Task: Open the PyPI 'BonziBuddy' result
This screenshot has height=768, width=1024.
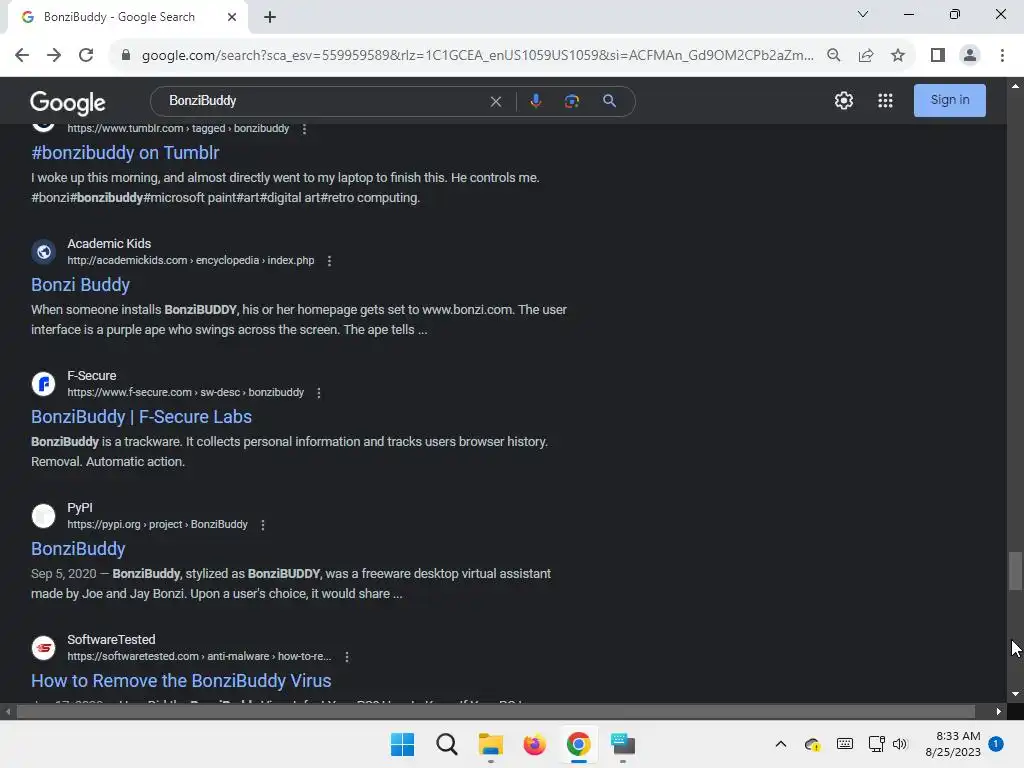Action: coord(78,549)
